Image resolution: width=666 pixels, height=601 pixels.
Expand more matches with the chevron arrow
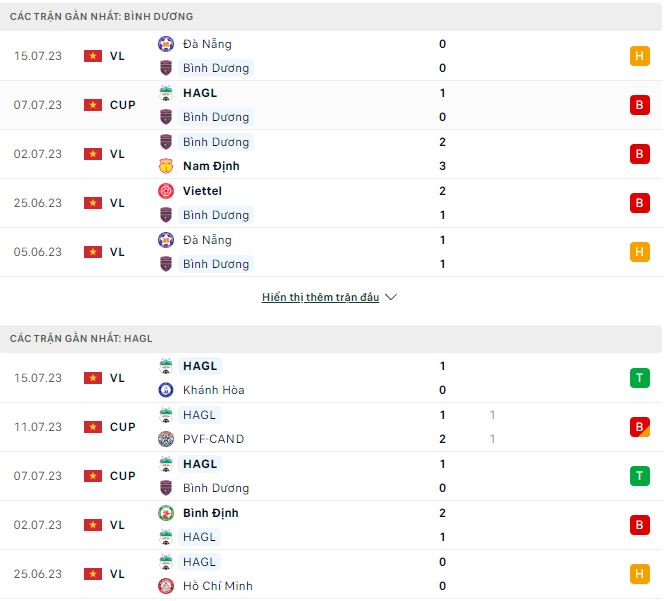coord(391,298)
